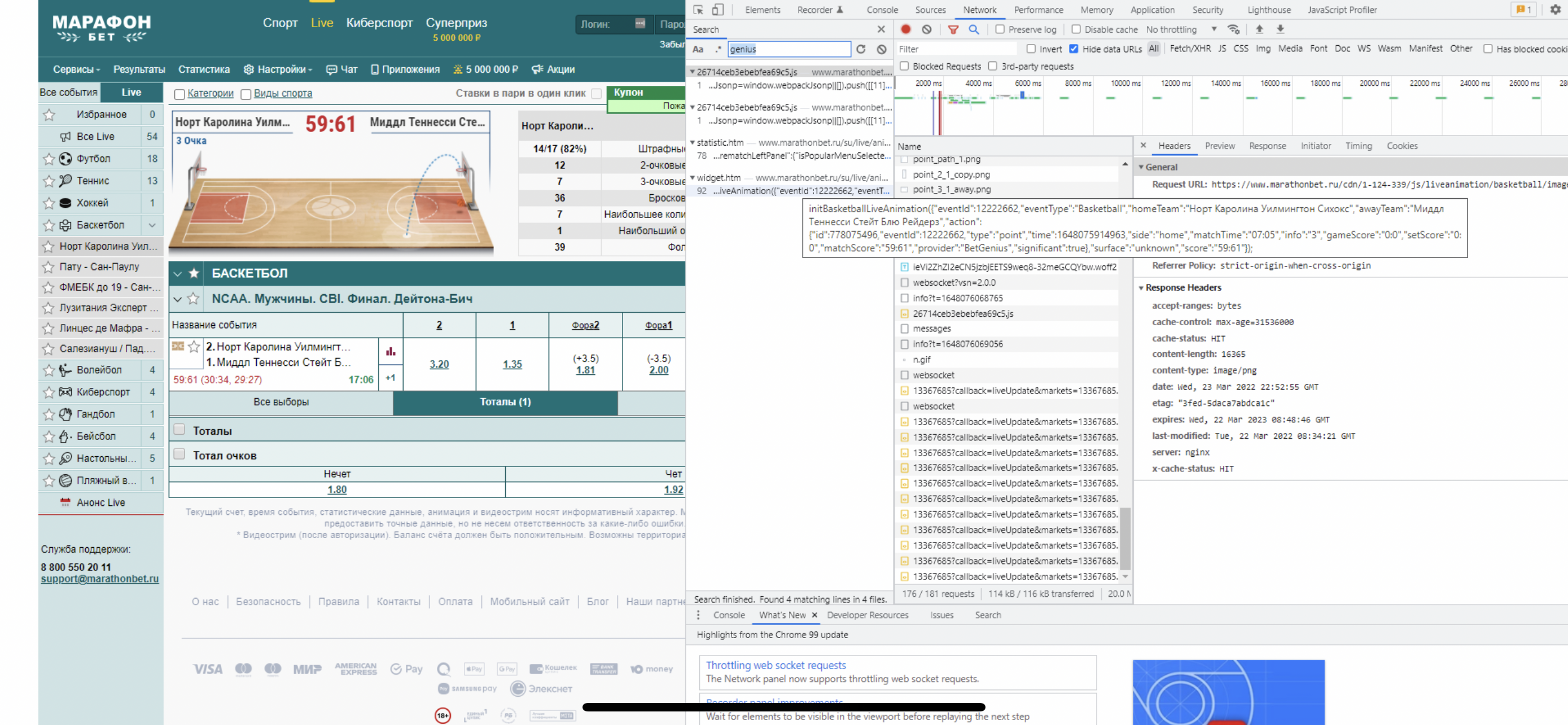Click the support@marathonbet.ru link

click(100, 578)
